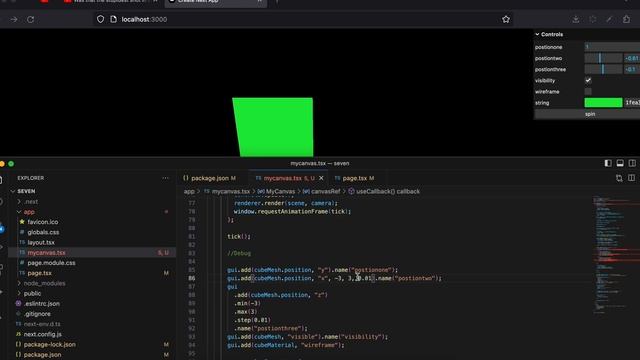Reload the localhost page in browser

click(30, 19)
